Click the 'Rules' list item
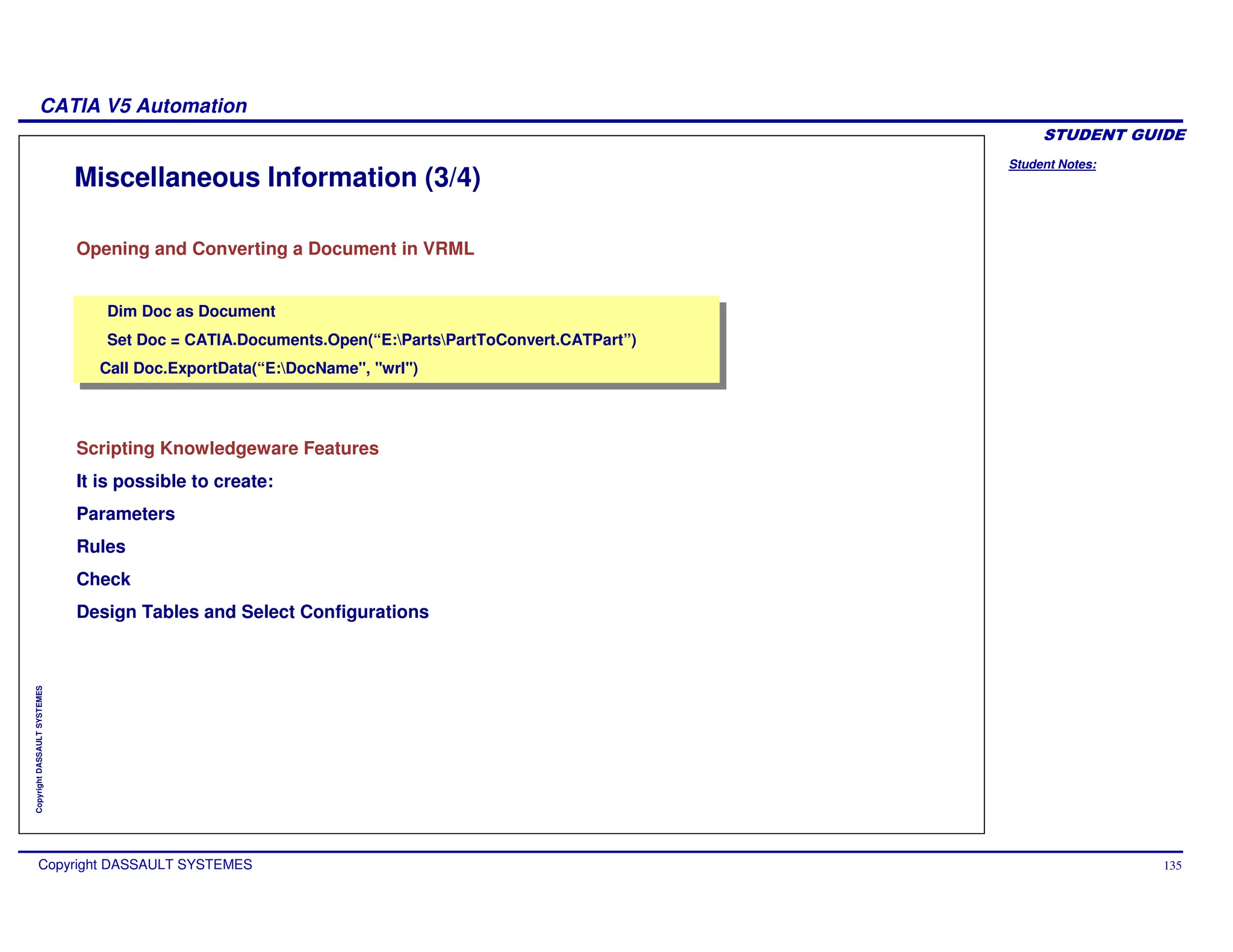Image resolution: width=1233 pixels, height=952 pixels. (101, 546)
